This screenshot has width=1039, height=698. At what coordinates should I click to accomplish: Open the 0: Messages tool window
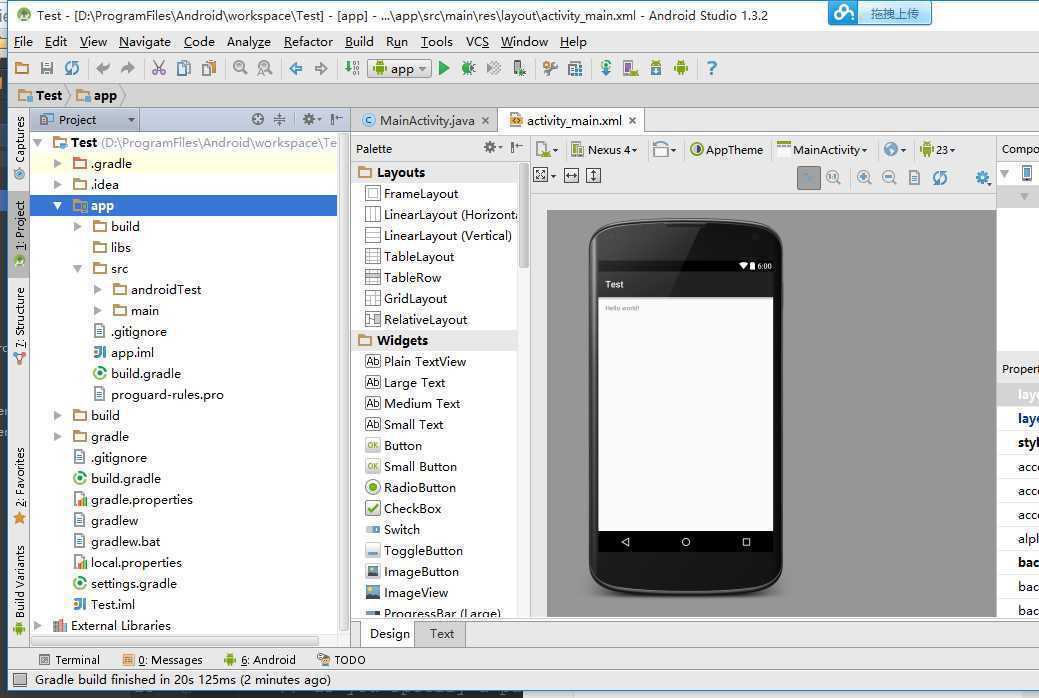[x=162, y=660]
